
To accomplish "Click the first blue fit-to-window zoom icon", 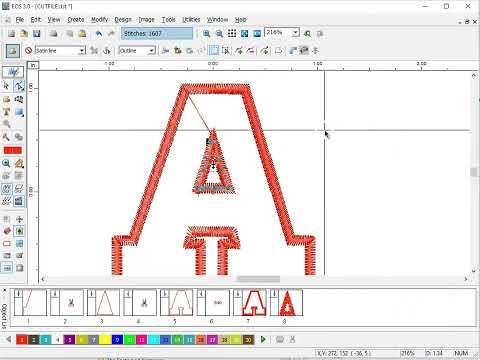I will [244, 33].
